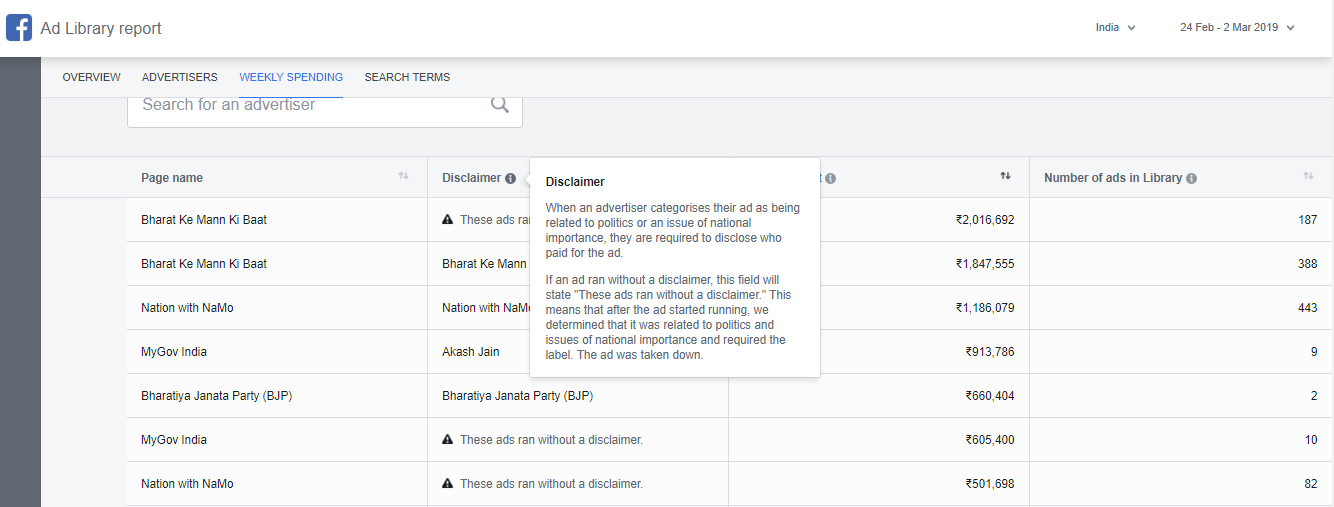Click the amount spent info icon
Image resolution: width=1334 pixels, height=507 pixels.
tap(831, 178)
